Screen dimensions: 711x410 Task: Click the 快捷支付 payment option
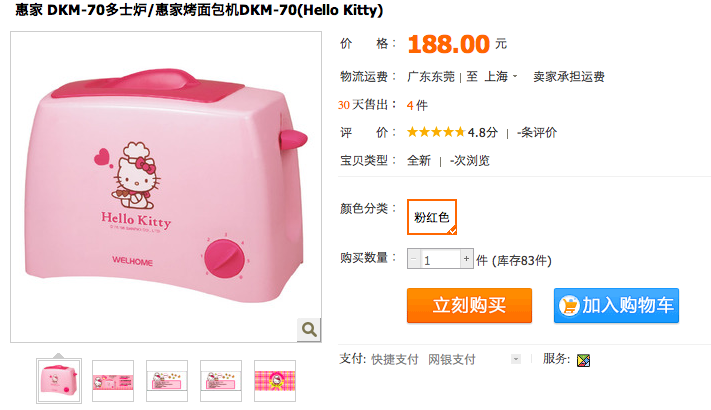[394, 360]
